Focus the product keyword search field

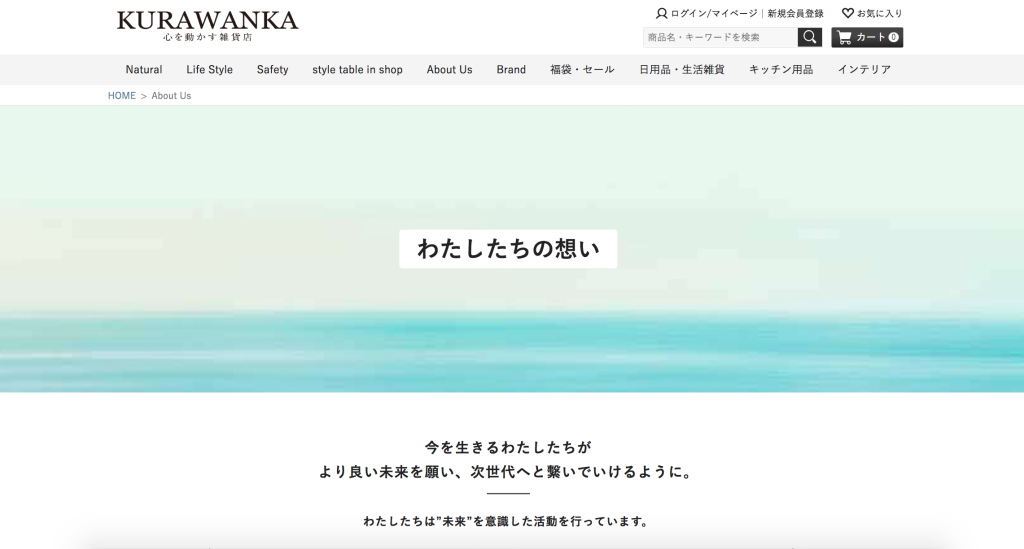(x=720, y=37)
